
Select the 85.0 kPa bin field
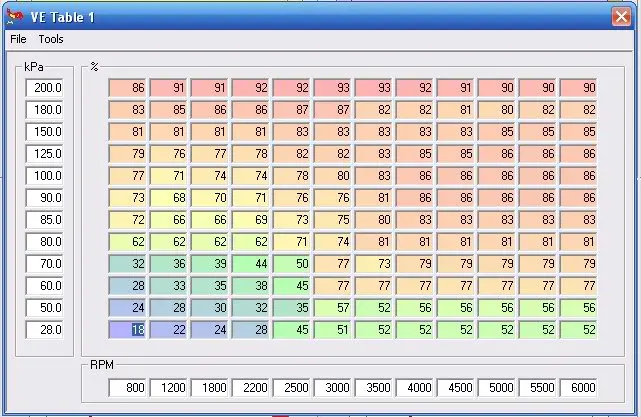[x=45, y=220]
